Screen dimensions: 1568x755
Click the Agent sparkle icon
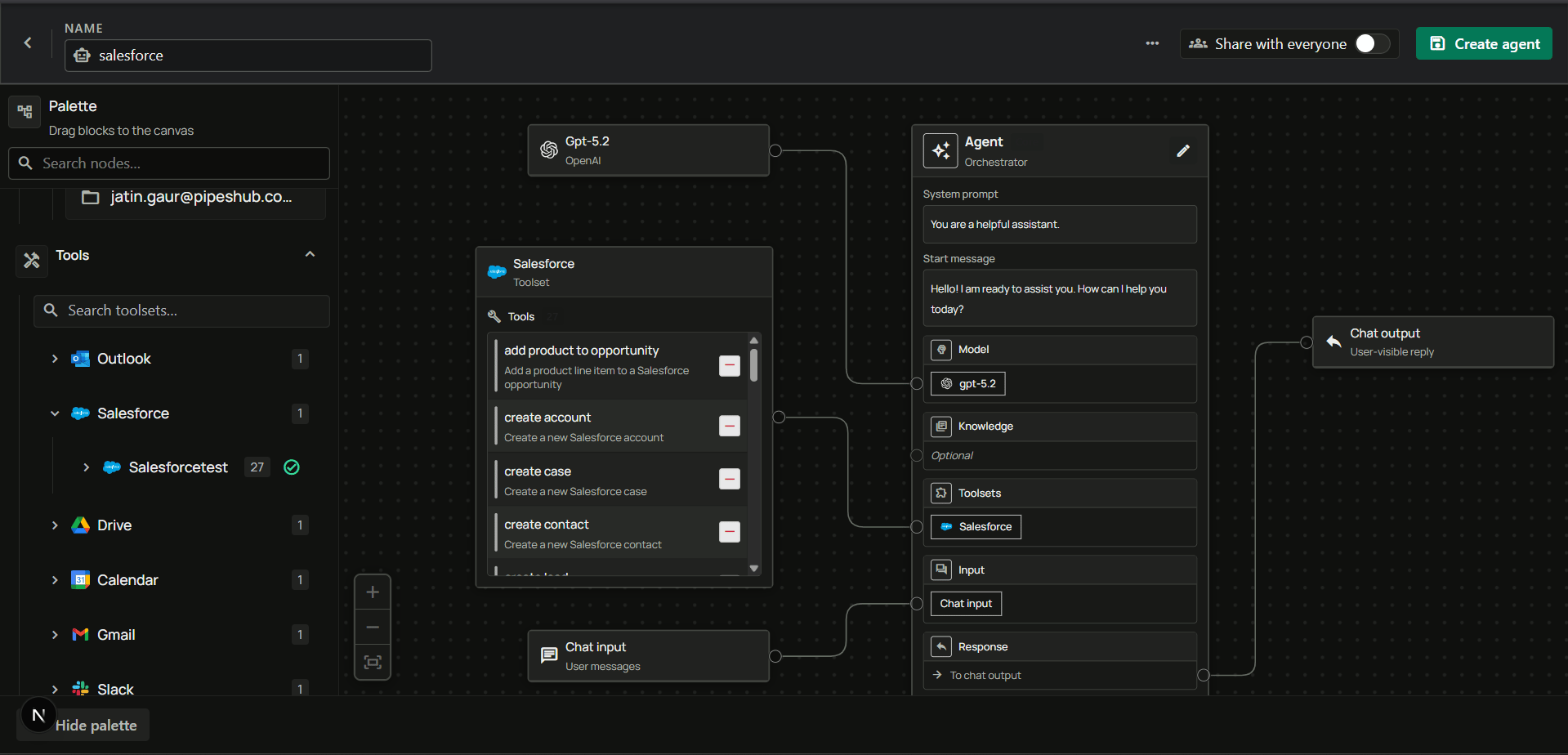coord(940,150)
